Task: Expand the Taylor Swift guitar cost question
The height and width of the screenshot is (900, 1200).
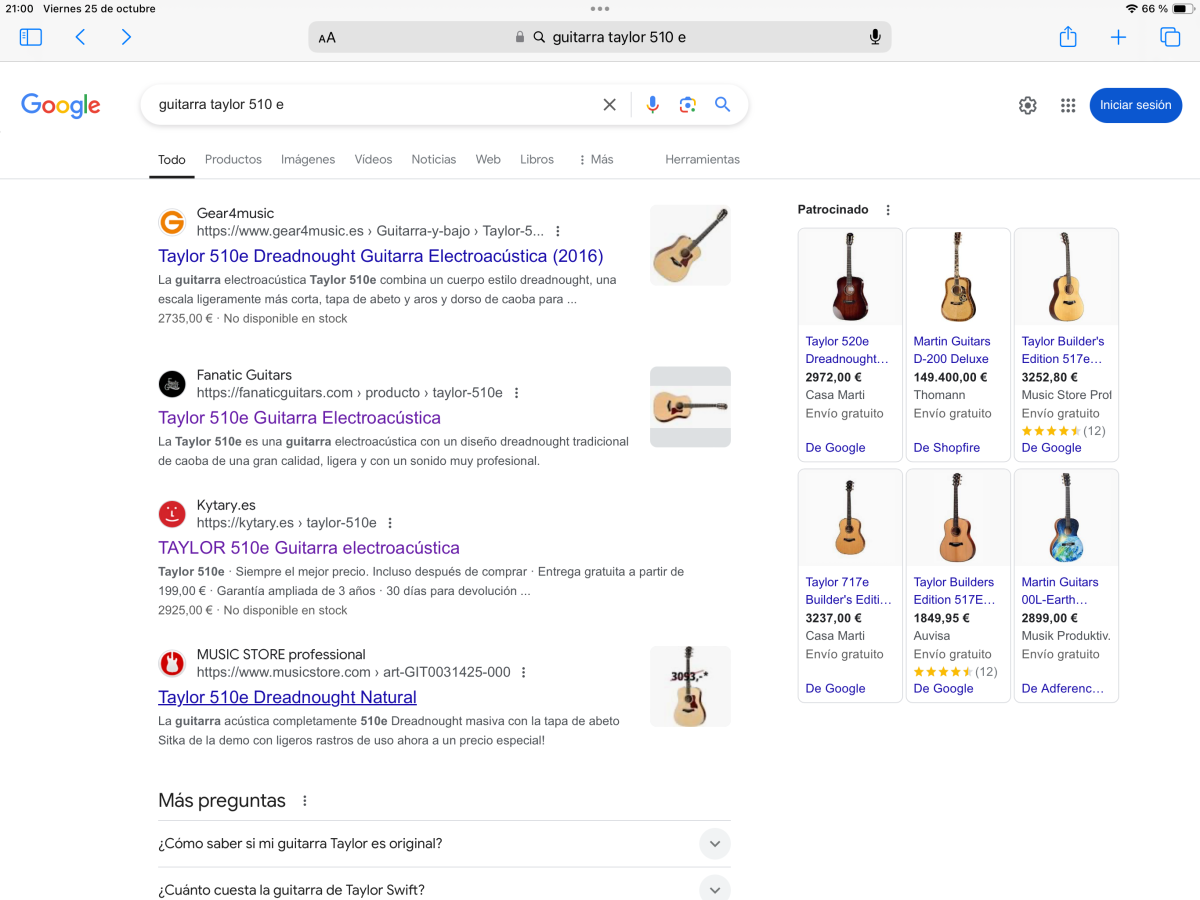Action: tap(714, 889)
